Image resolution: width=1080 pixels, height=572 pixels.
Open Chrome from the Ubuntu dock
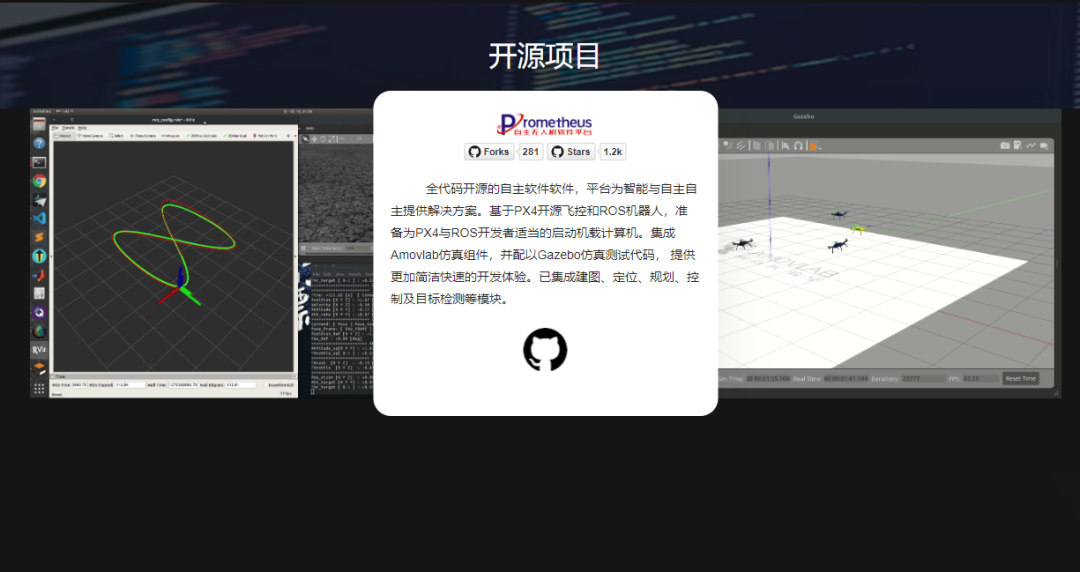(39, 181)
